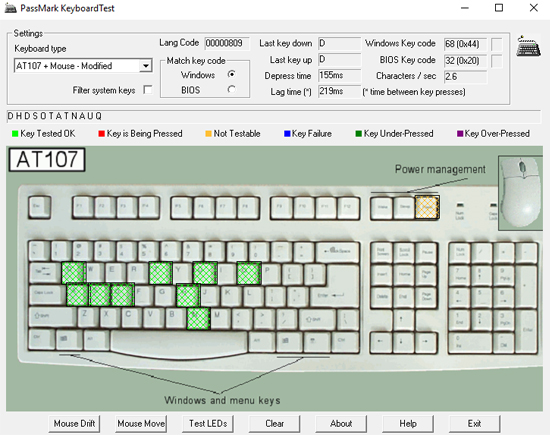The image size is (550, 435).
Task: Select the BIOS match key code radio
Action: coord(232,89)
